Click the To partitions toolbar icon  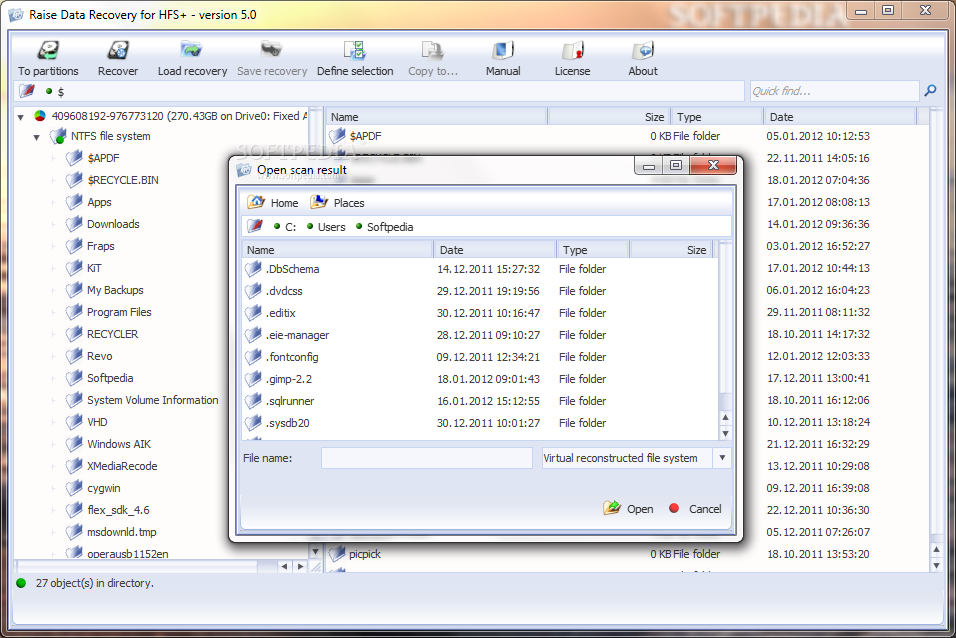click(48, 50)
